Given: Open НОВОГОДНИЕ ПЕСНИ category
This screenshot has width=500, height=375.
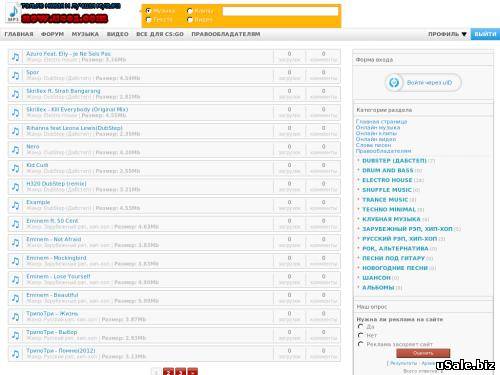Looking at the screenshot, I should click(x=395, y=268).
